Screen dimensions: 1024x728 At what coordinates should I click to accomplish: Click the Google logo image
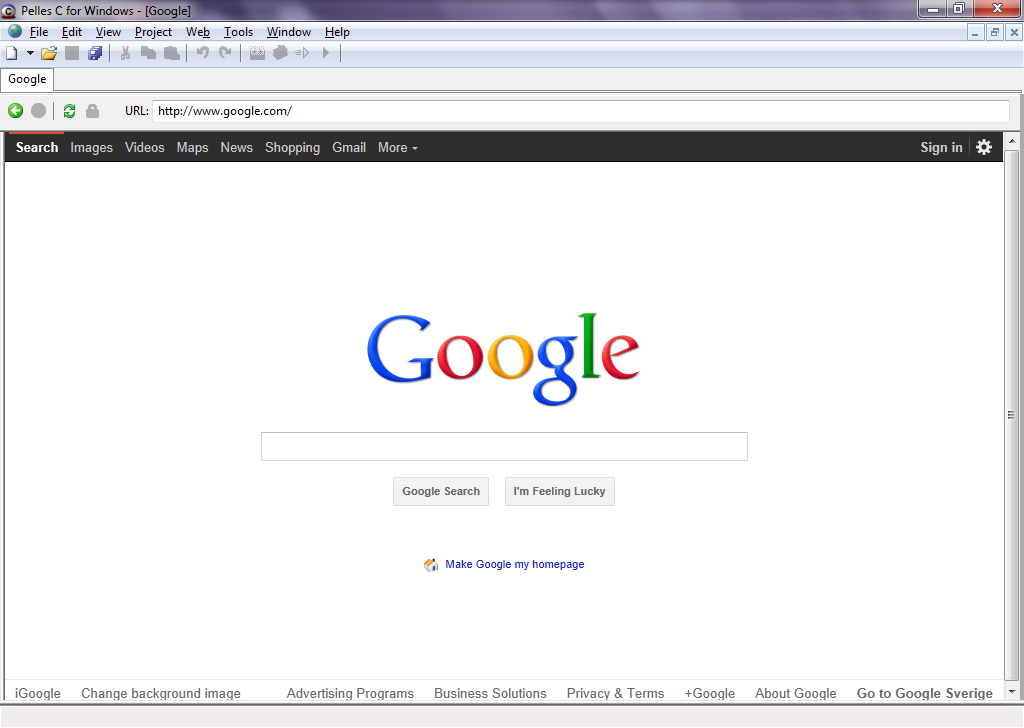(x=503, y=360)
